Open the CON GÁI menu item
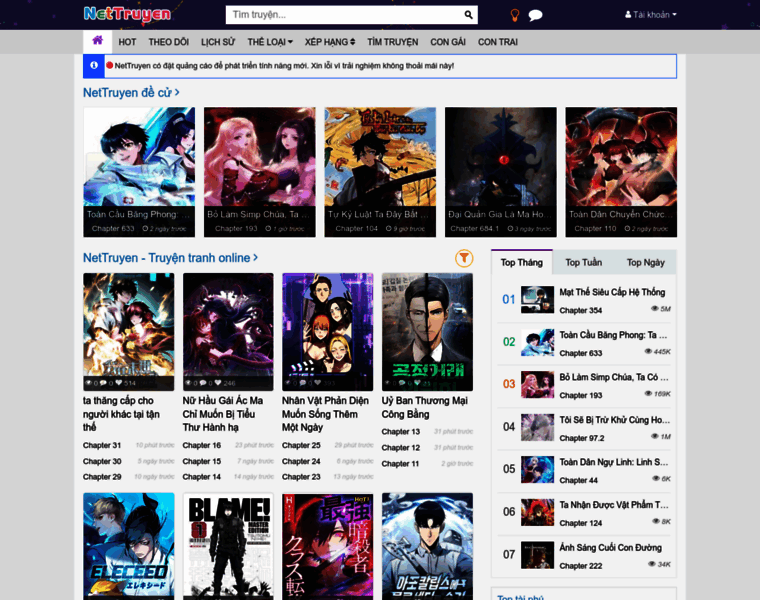 coord(448,42)
